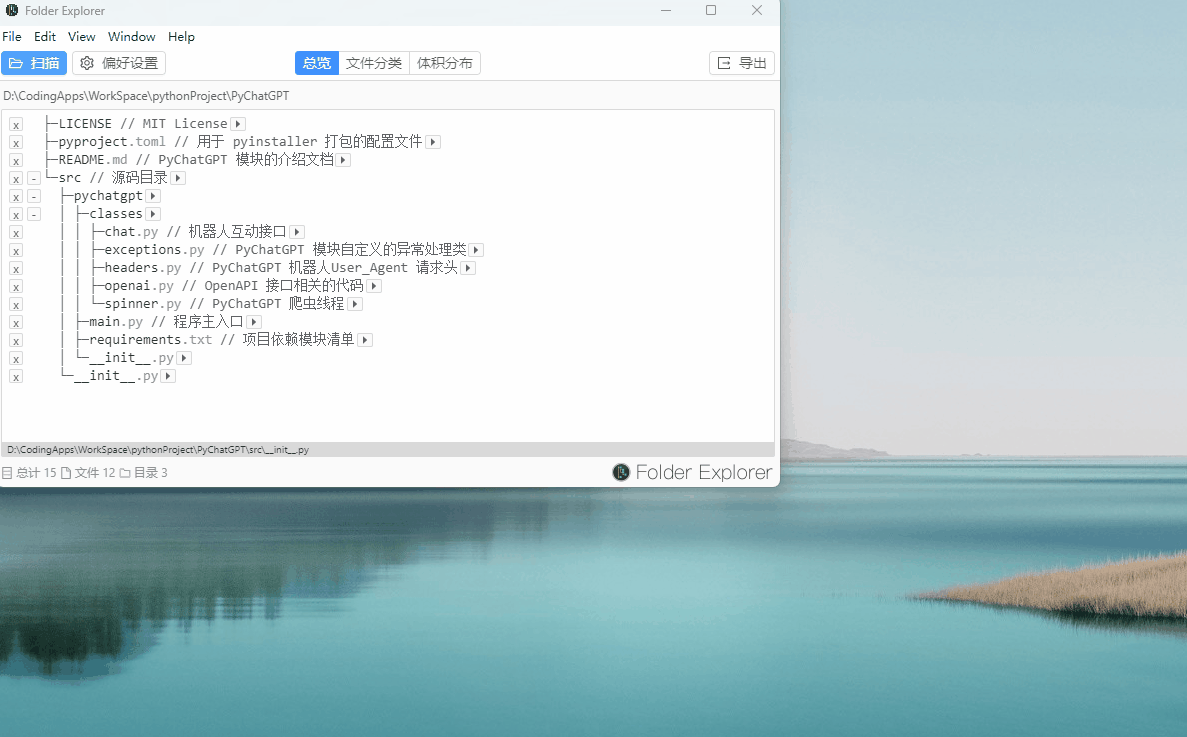Click the x box for headers.py row

point(16,269)
